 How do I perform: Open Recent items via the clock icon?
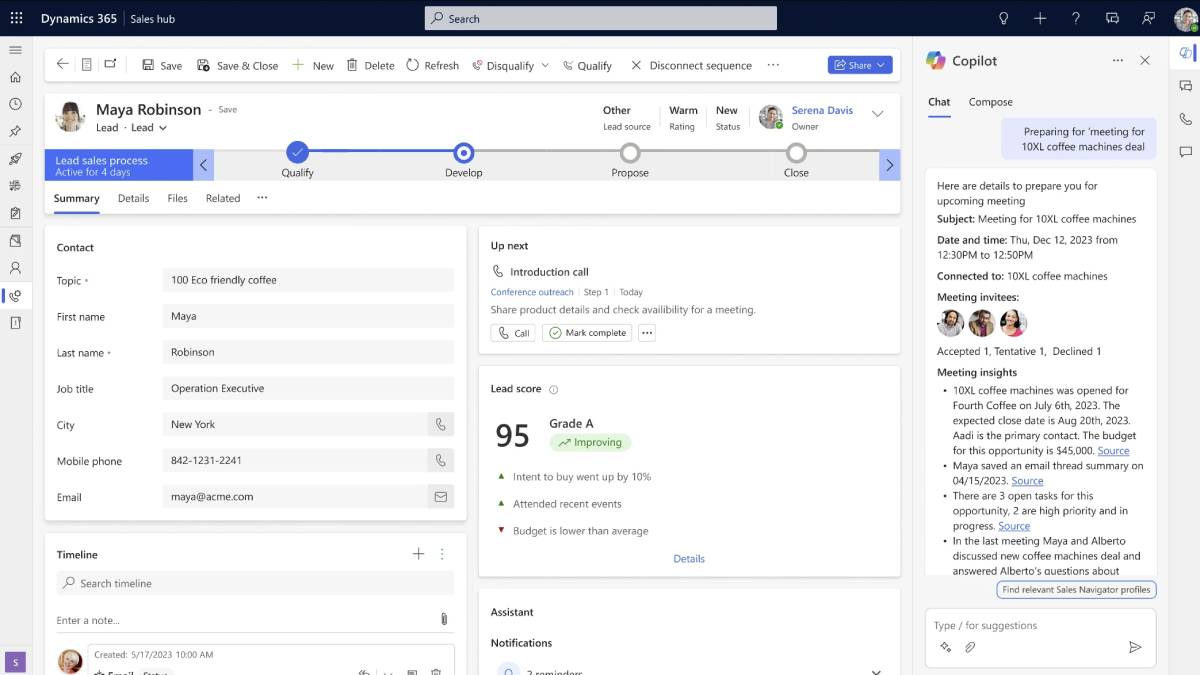coord(16,104)
